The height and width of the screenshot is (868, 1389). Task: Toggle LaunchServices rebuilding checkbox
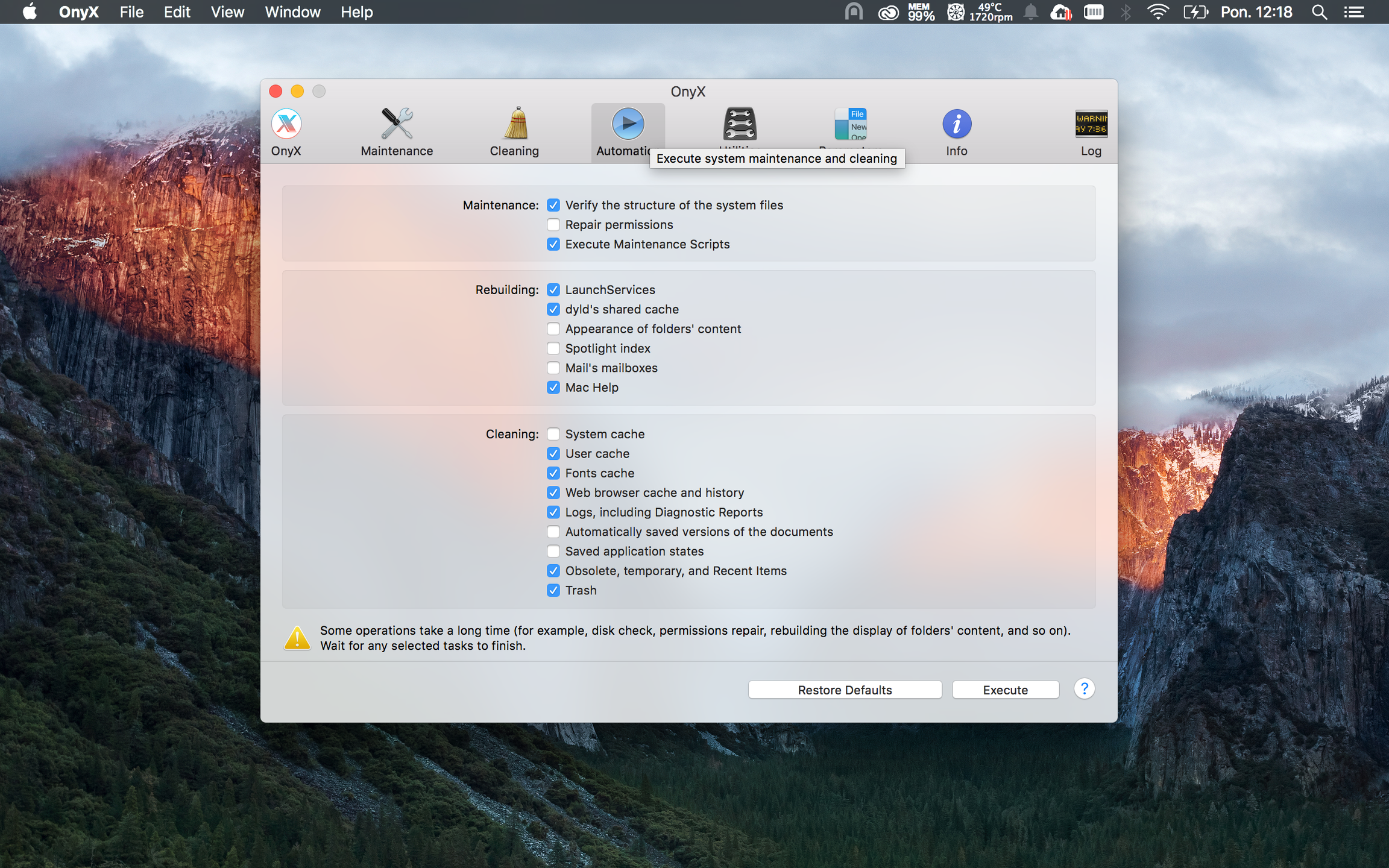pos(553,290)
